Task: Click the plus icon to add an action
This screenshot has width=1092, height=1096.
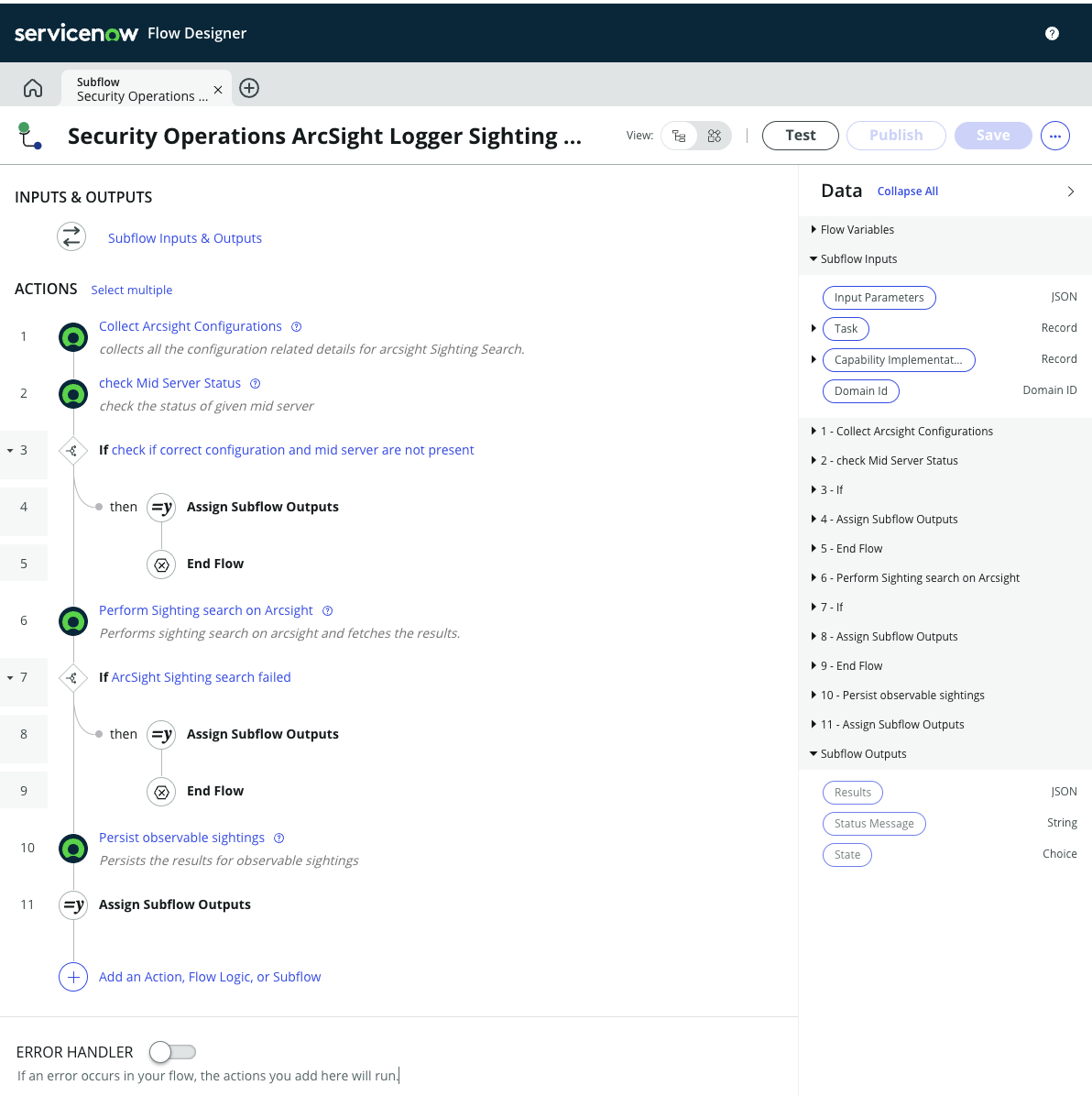Action: click(73, 977)
